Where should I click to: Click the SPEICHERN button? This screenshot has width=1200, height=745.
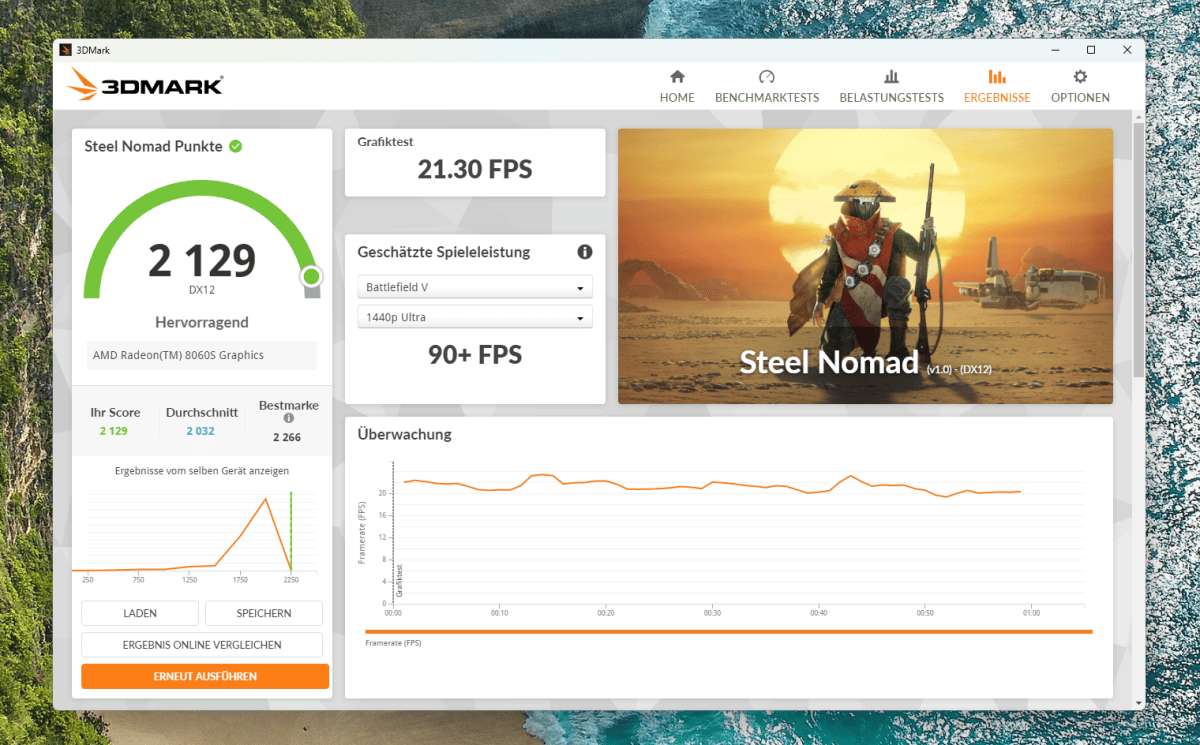tap(264, 613)
